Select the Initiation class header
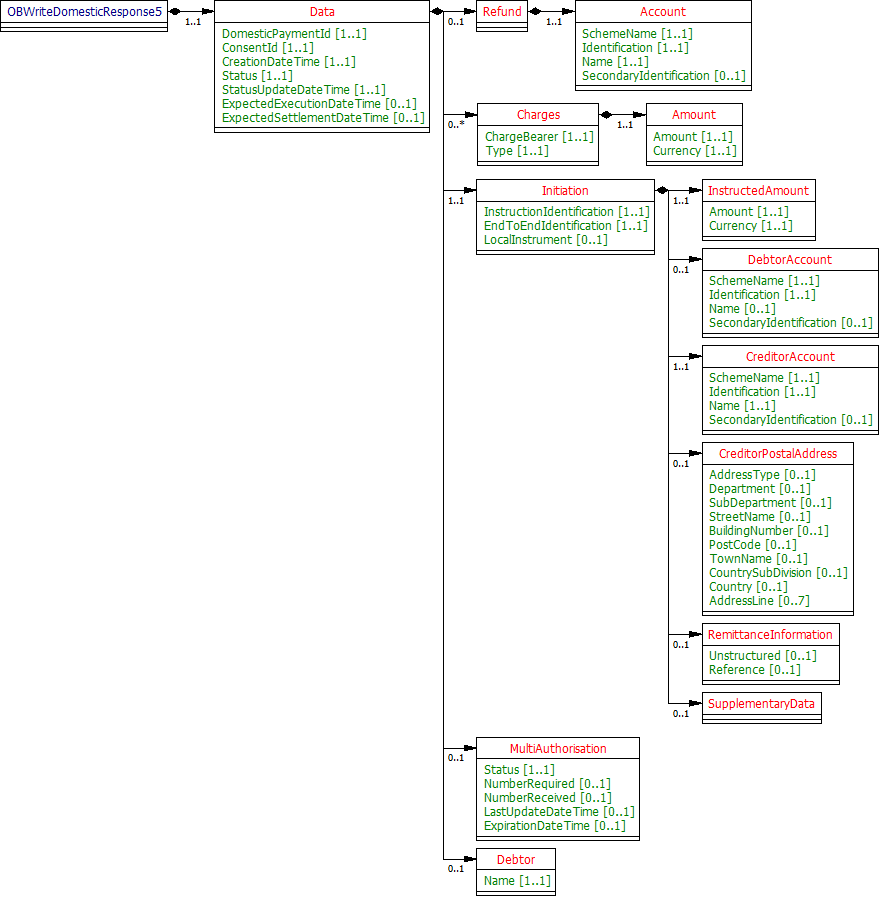This screenshot has height=916, width=879. 565,190
